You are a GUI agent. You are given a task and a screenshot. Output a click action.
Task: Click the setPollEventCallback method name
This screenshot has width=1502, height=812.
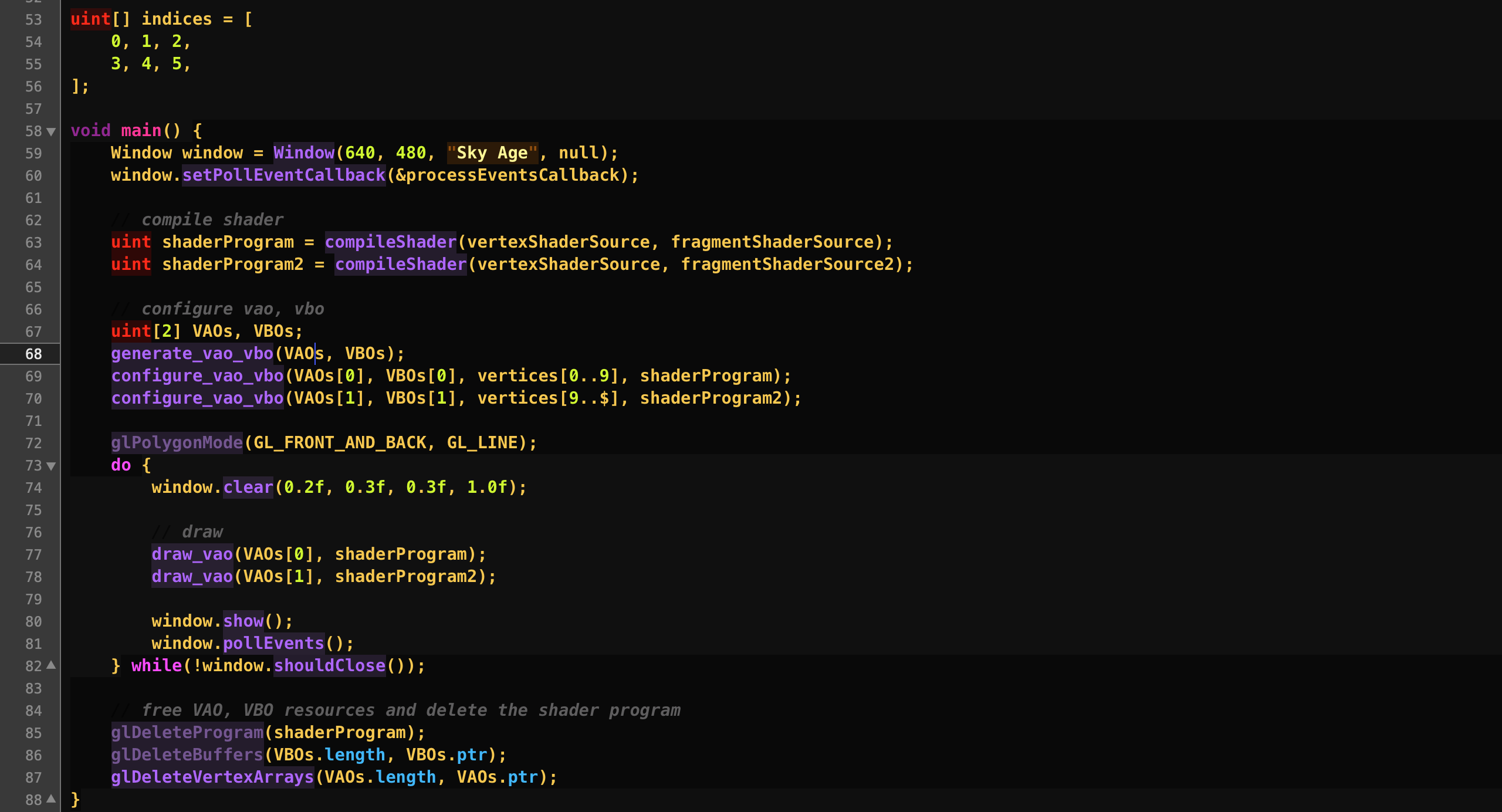tap(283, 175)
